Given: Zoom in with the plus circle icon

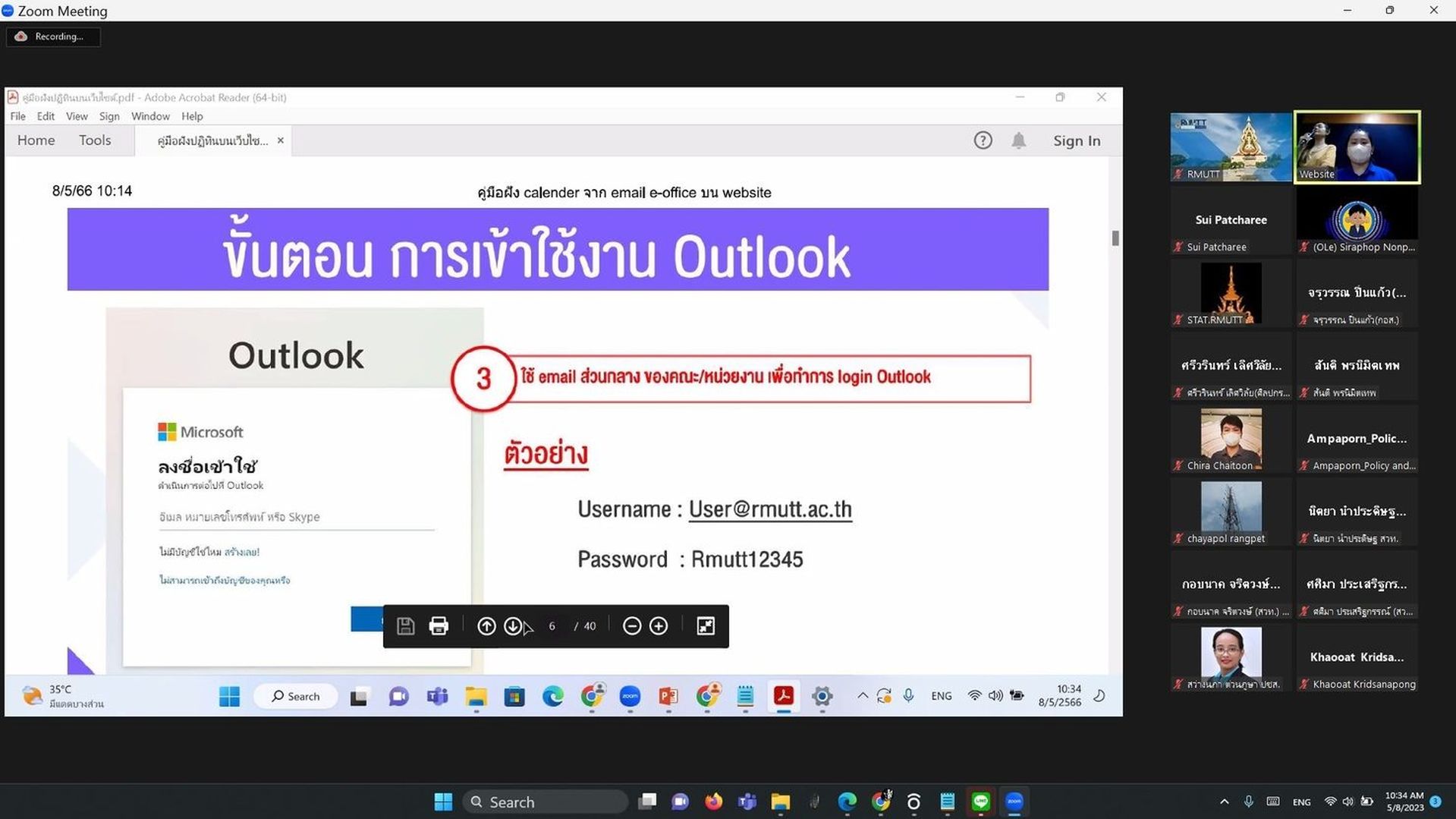Looking at the screenshot, I should point(659,626).
